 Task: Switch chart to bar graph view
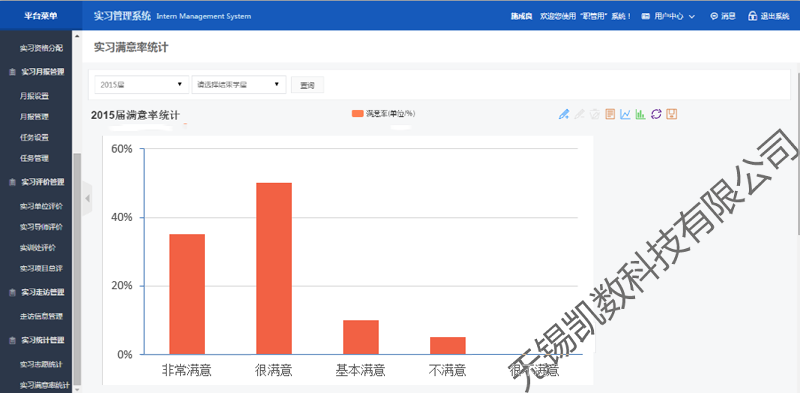pyautogui.click(x=640, y=114)
